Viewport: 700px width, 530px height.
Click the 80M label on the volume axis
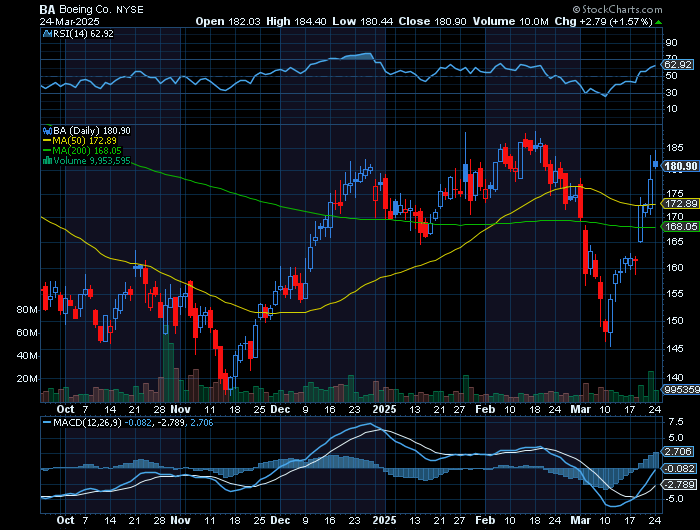coord(27,310)
